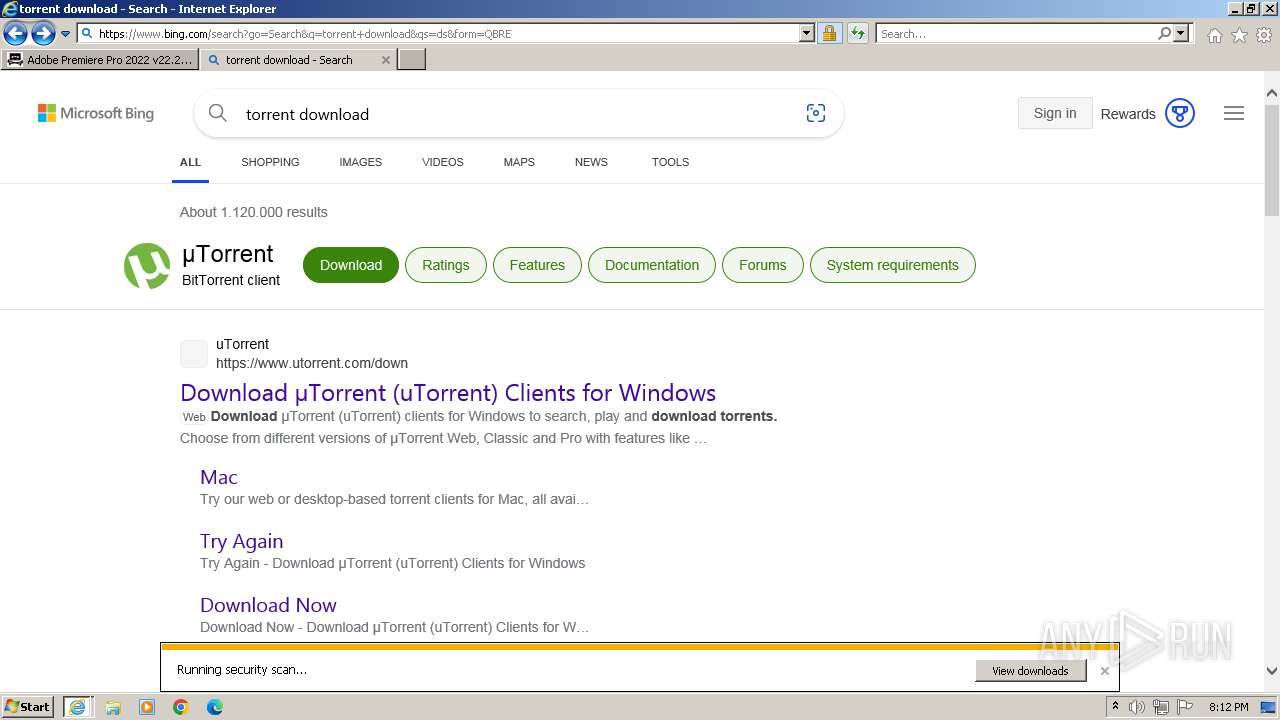The height and width of the screenshot is (720, 1280).
Task: Click the page vertical scrollbar thumb
Action: (x=1272, y=160)
